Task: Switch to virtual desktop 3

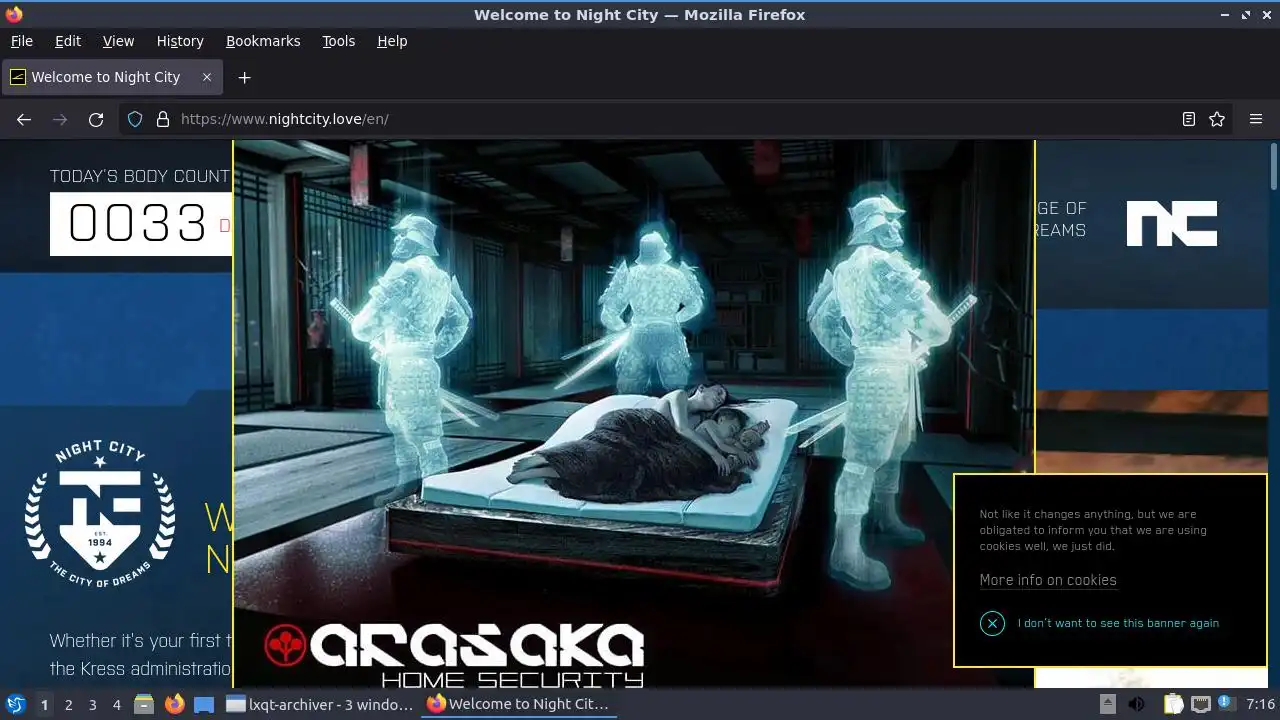Action: (x=92, y=705)
